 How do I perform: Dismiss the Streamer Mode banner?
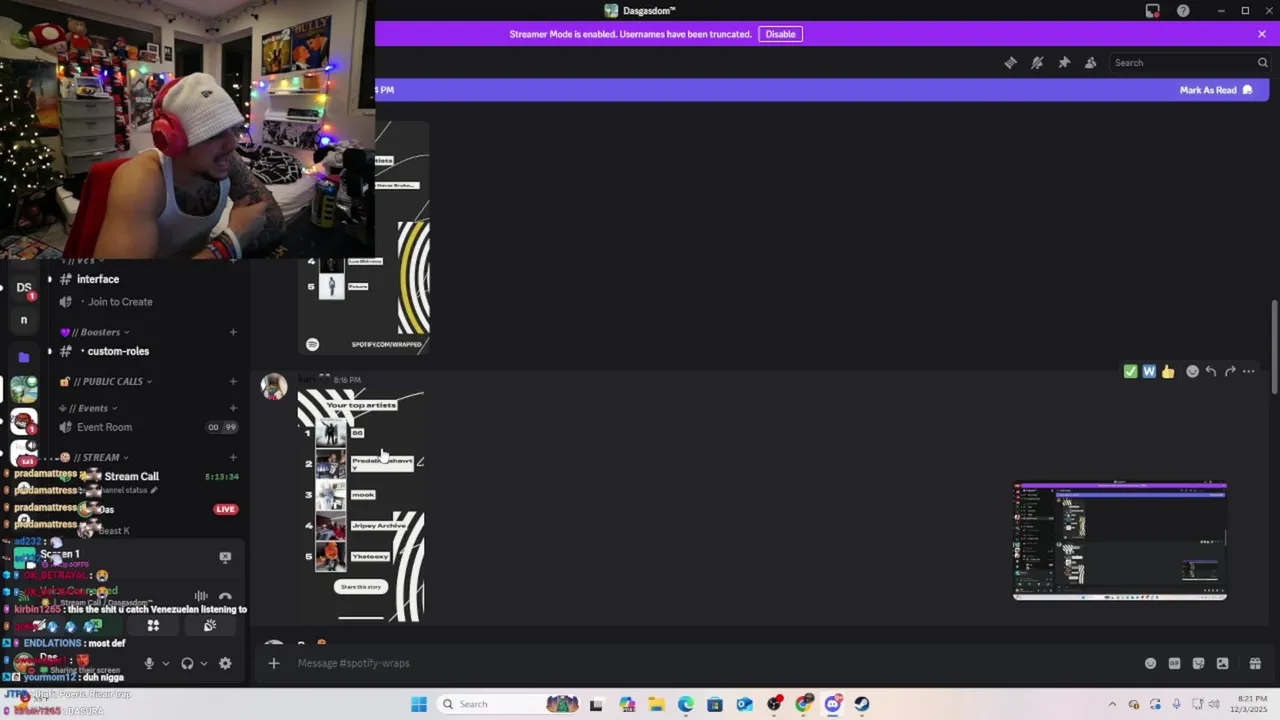point(1262,34)
